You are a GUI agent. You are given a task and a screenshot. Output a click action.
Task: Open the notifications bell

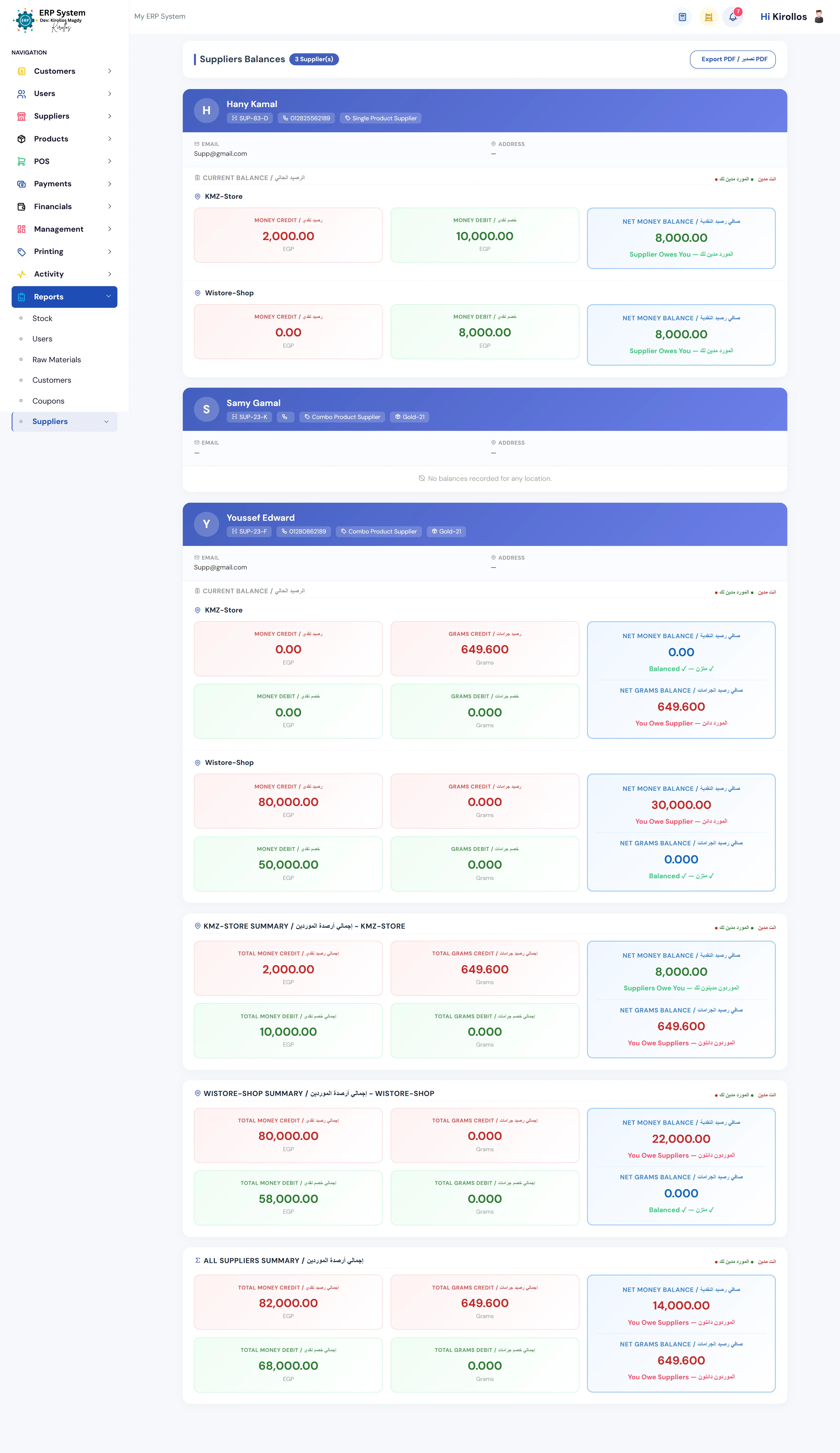click(x=733, y=17)
